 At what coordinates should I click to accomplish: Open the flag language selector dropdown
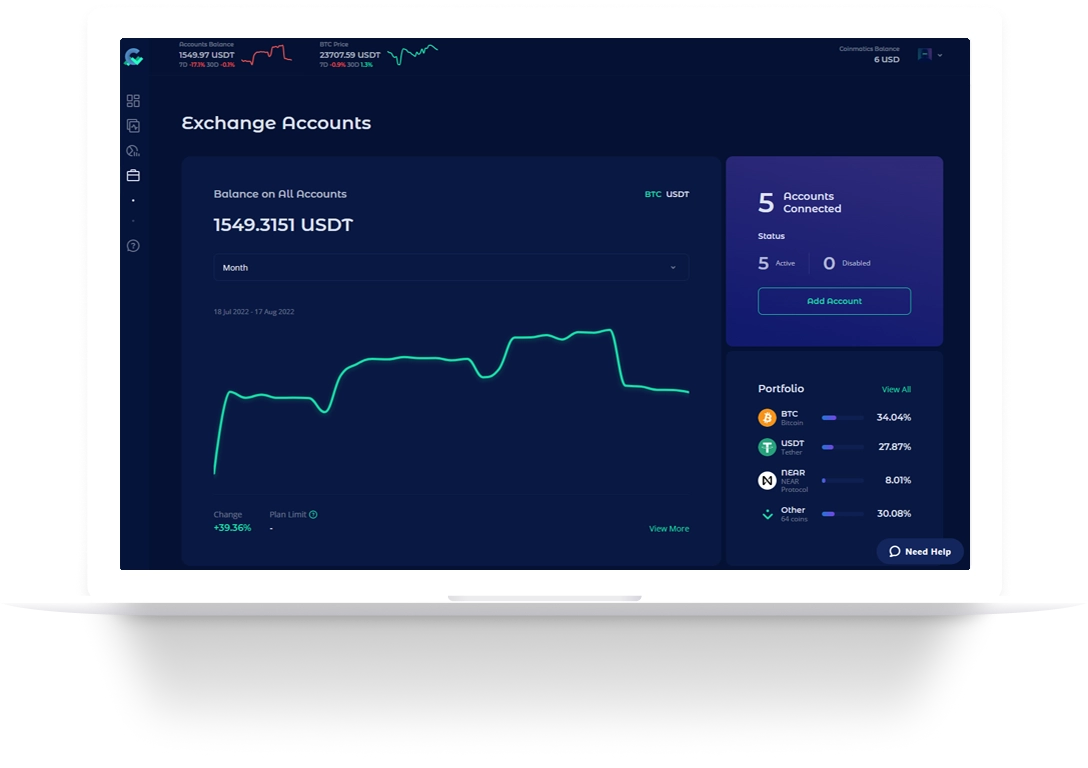click(925, 55)
